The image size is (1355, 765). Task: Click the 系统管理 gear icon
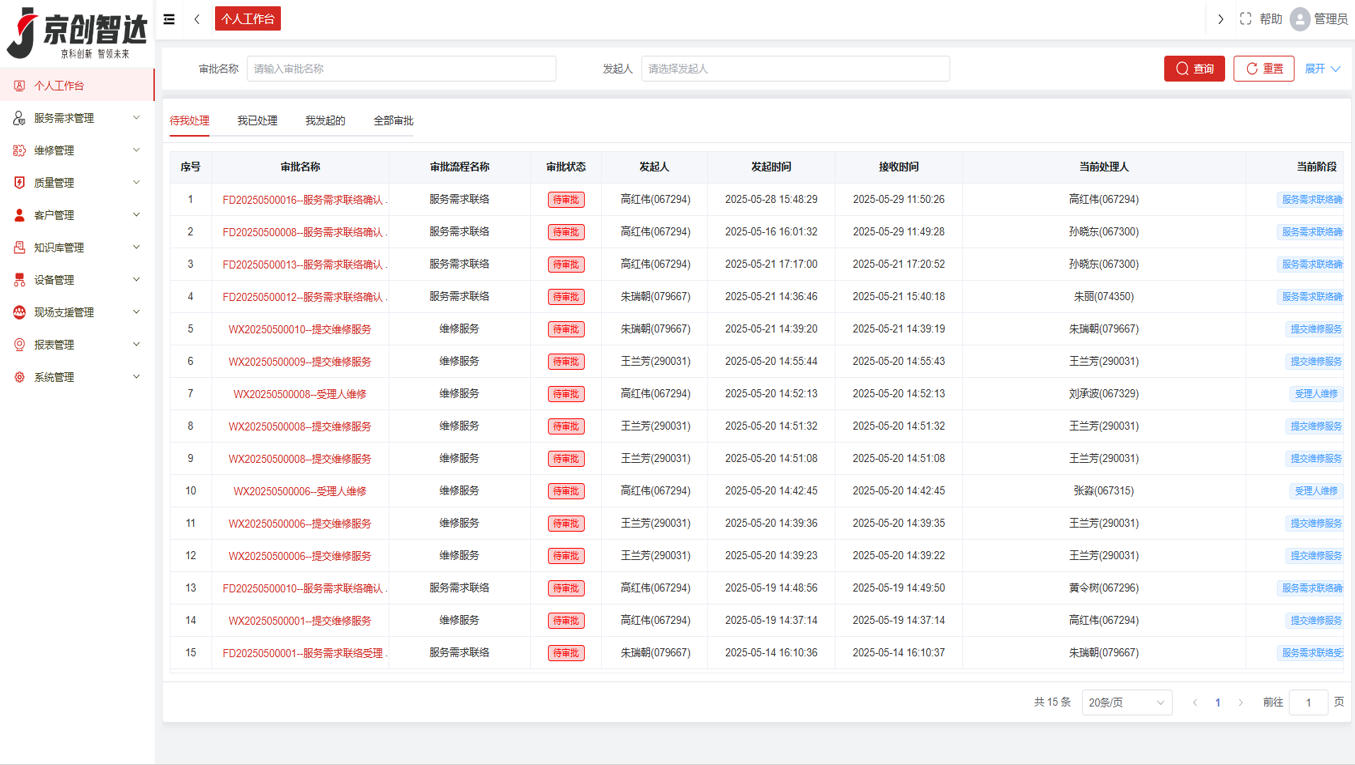(19, 377)
